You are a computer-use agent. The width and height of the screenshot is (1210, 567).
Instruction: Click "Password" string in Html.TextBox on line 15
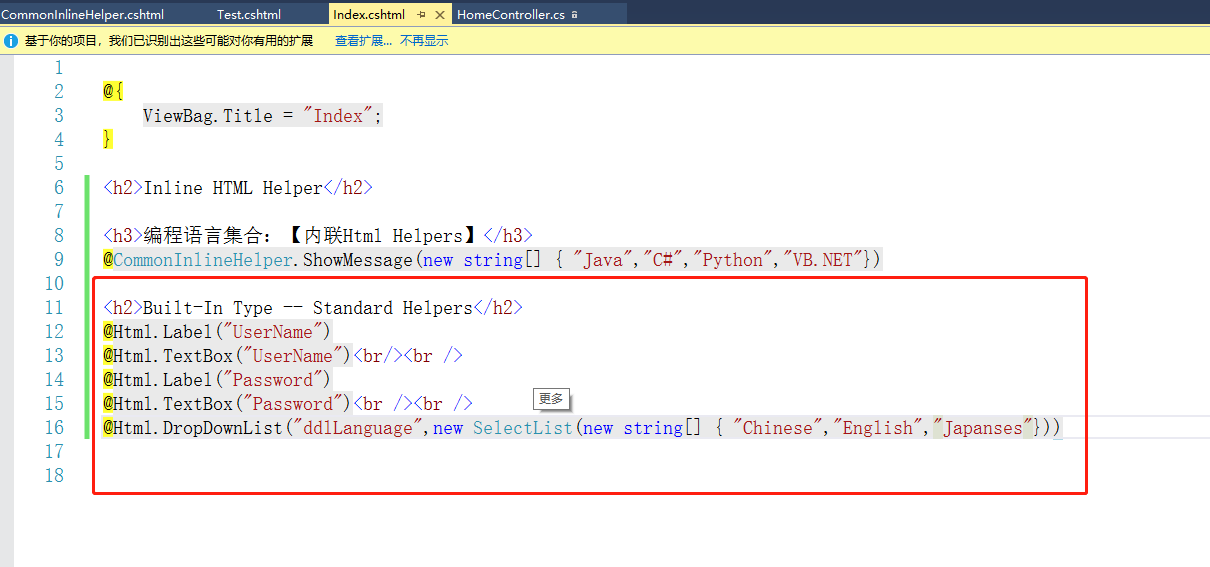[x=294, y=404]
